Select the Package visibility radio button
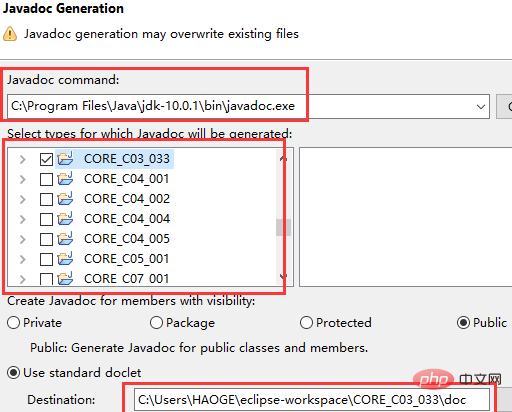Image resolution: width=512 pixels, height=412 pixels. (x=156, y=323)
